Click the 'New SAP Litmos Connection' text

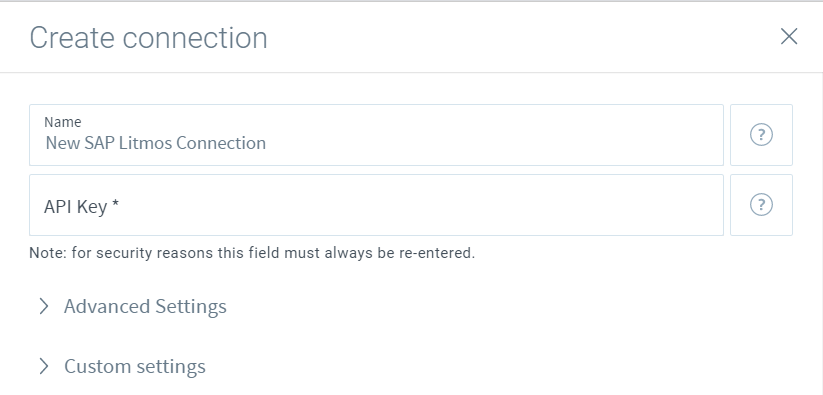[155, 143]
